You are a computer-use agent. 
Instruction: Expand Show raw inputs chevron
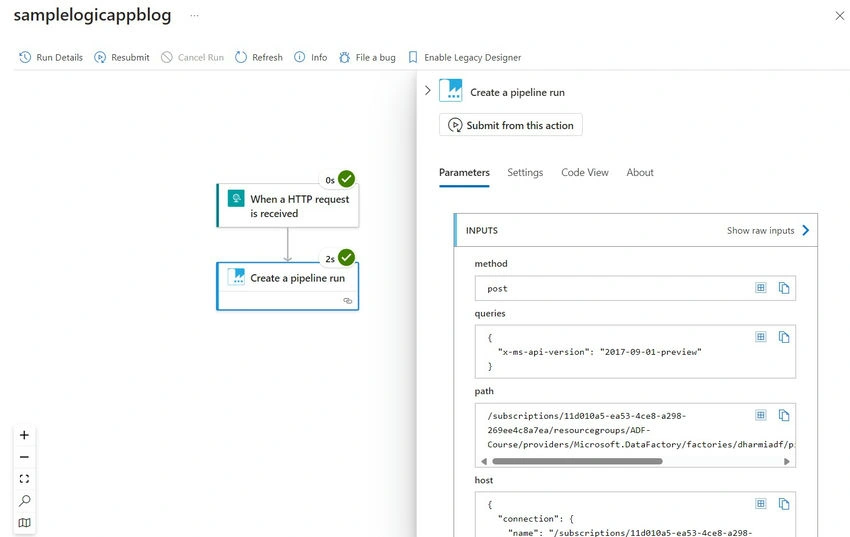(x=806, y=230)
